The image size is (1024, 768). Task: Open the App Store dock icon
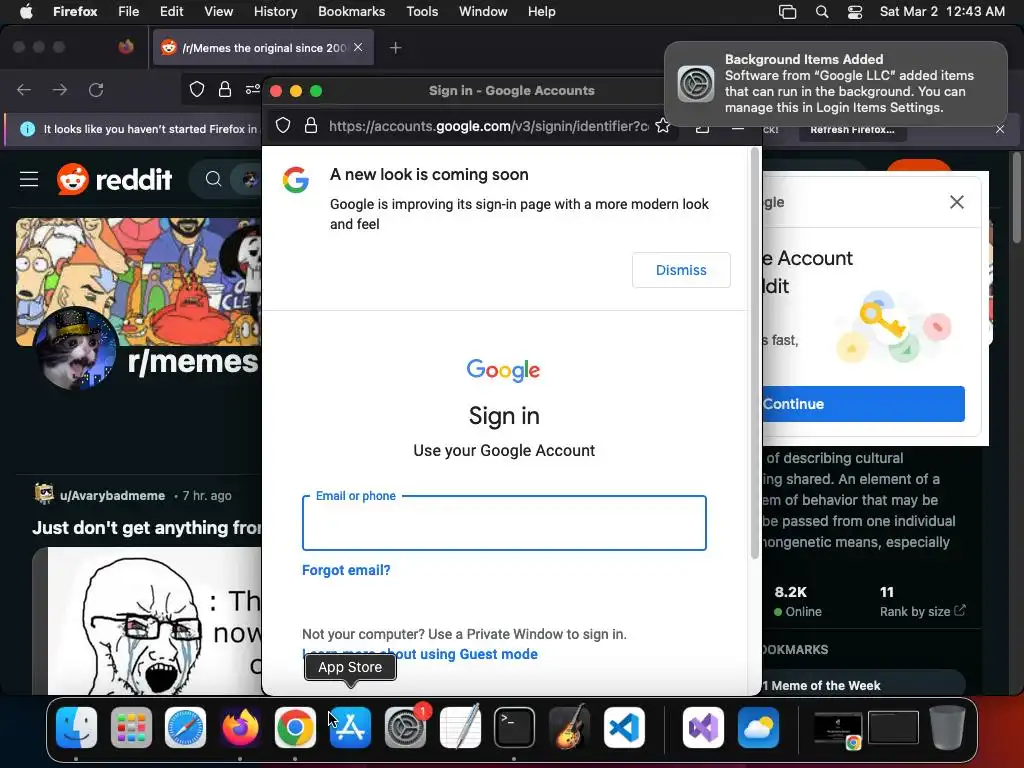click(x=350, y=727)
